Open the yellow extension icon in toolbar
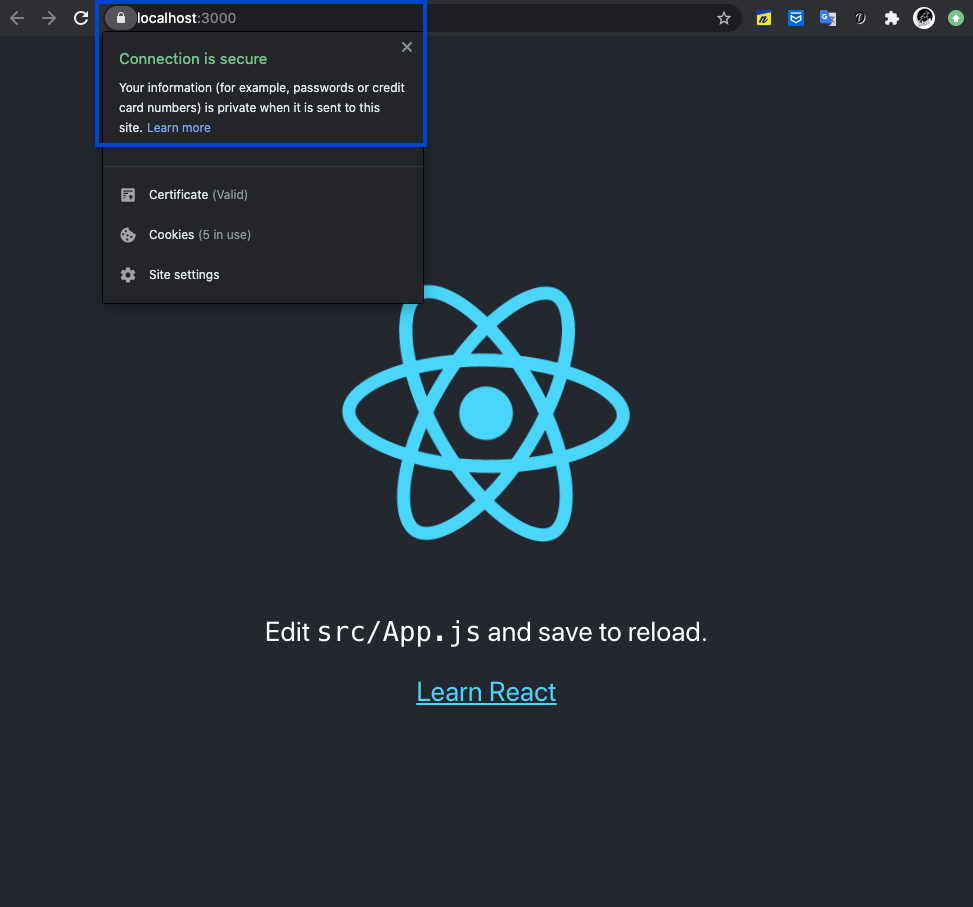973x907 pixels. [763, 19]
